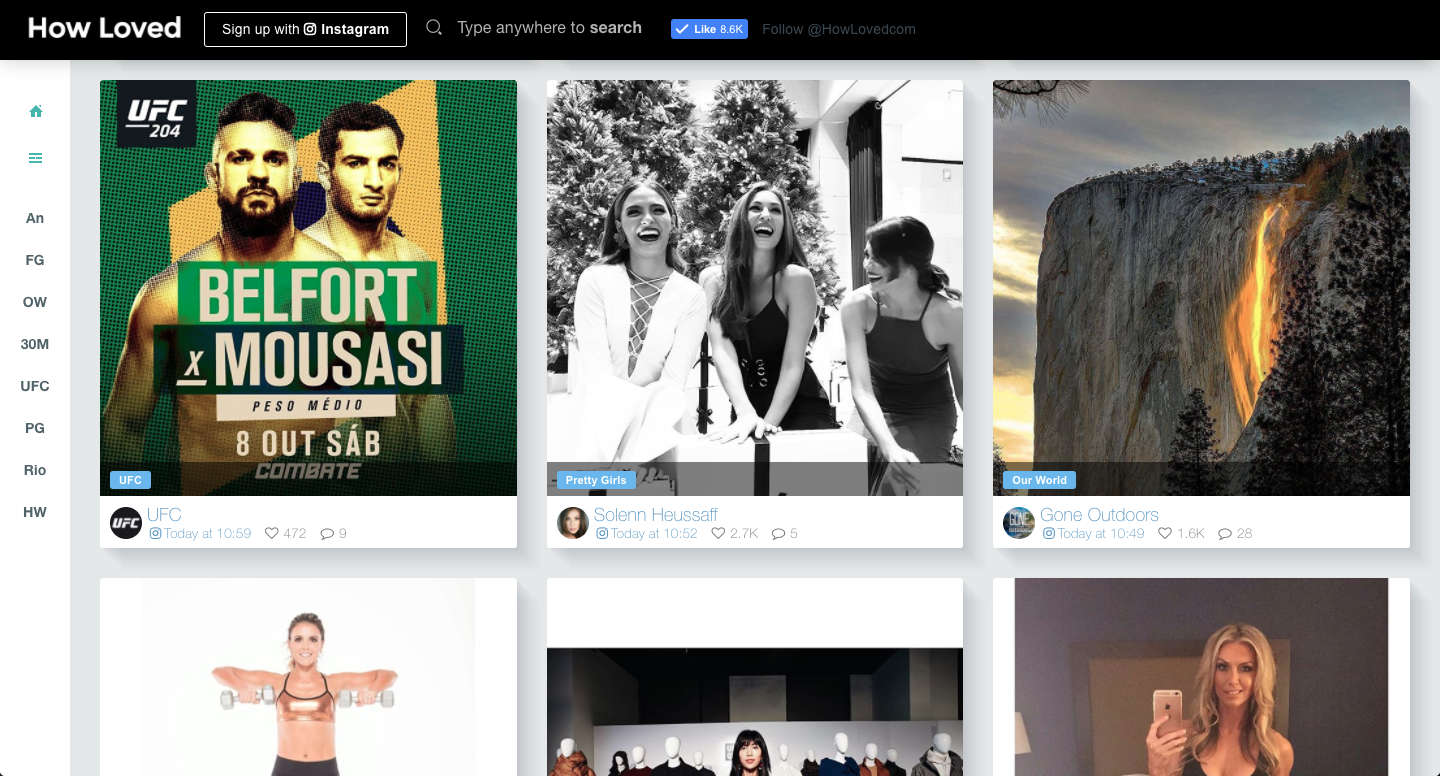Image resolution: width=1440 pixels, height=776 pixels.
Task: Open the firefall cliff sunset photo
Action: pyautogui.click(x=1201, y=288)
